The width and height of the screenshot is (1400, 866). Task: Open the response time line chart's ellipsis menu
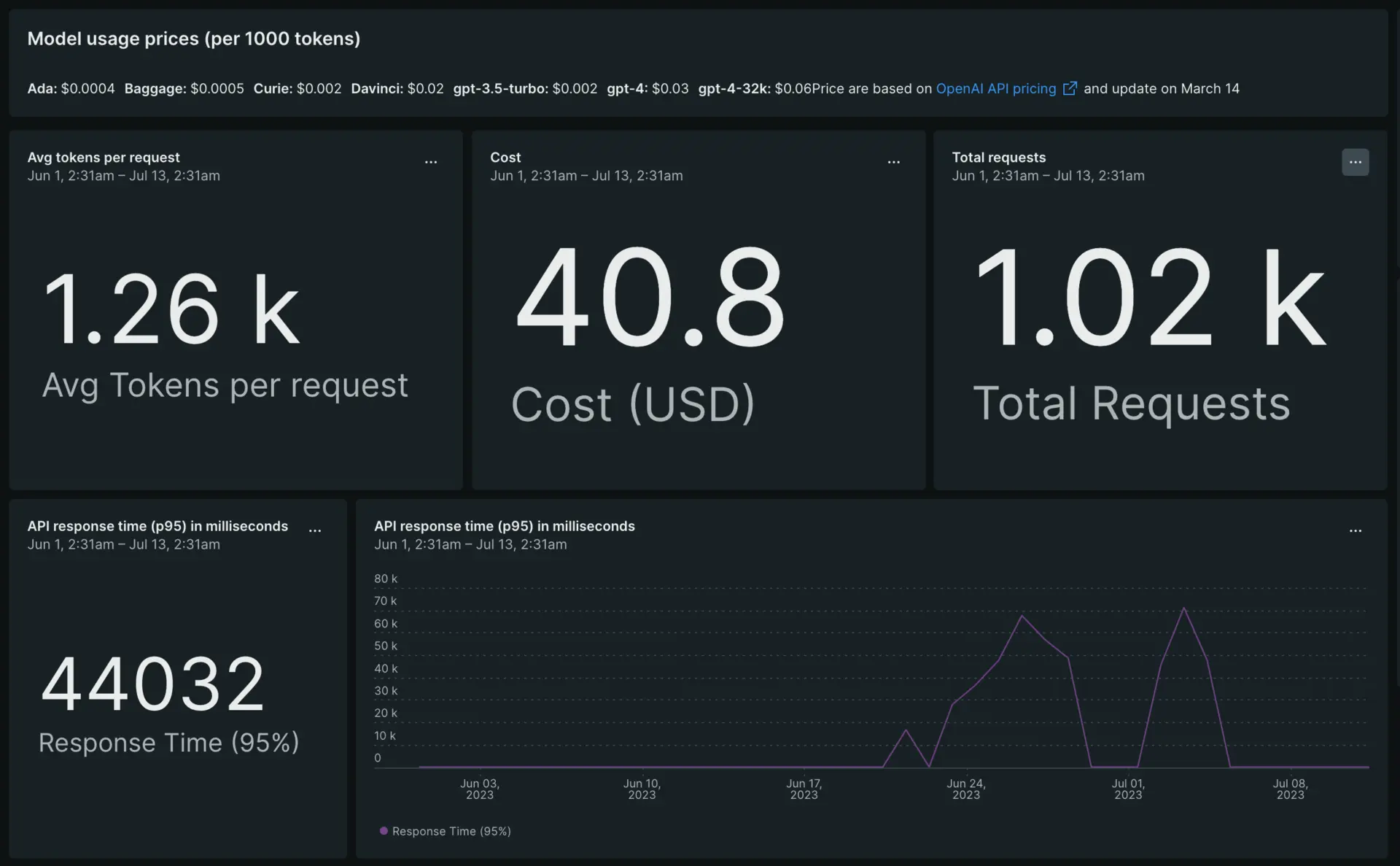pos(1355,530)
